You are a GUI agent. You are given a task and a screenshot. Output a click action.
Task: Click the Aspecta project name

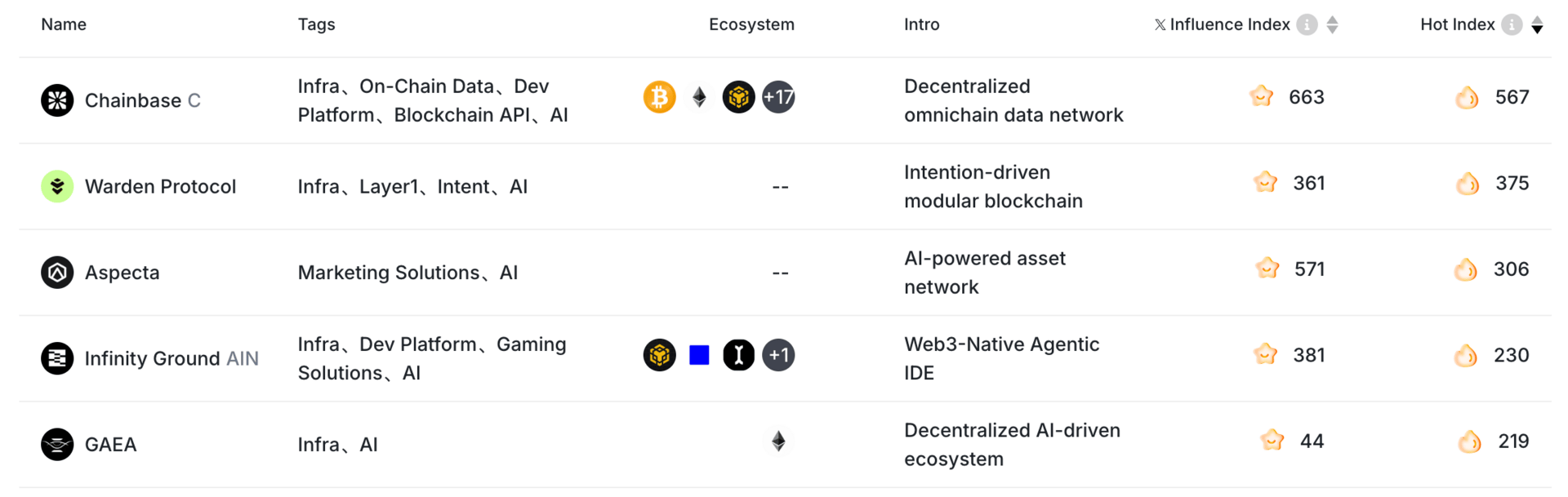pyautogui.click(x=122, y=273)
